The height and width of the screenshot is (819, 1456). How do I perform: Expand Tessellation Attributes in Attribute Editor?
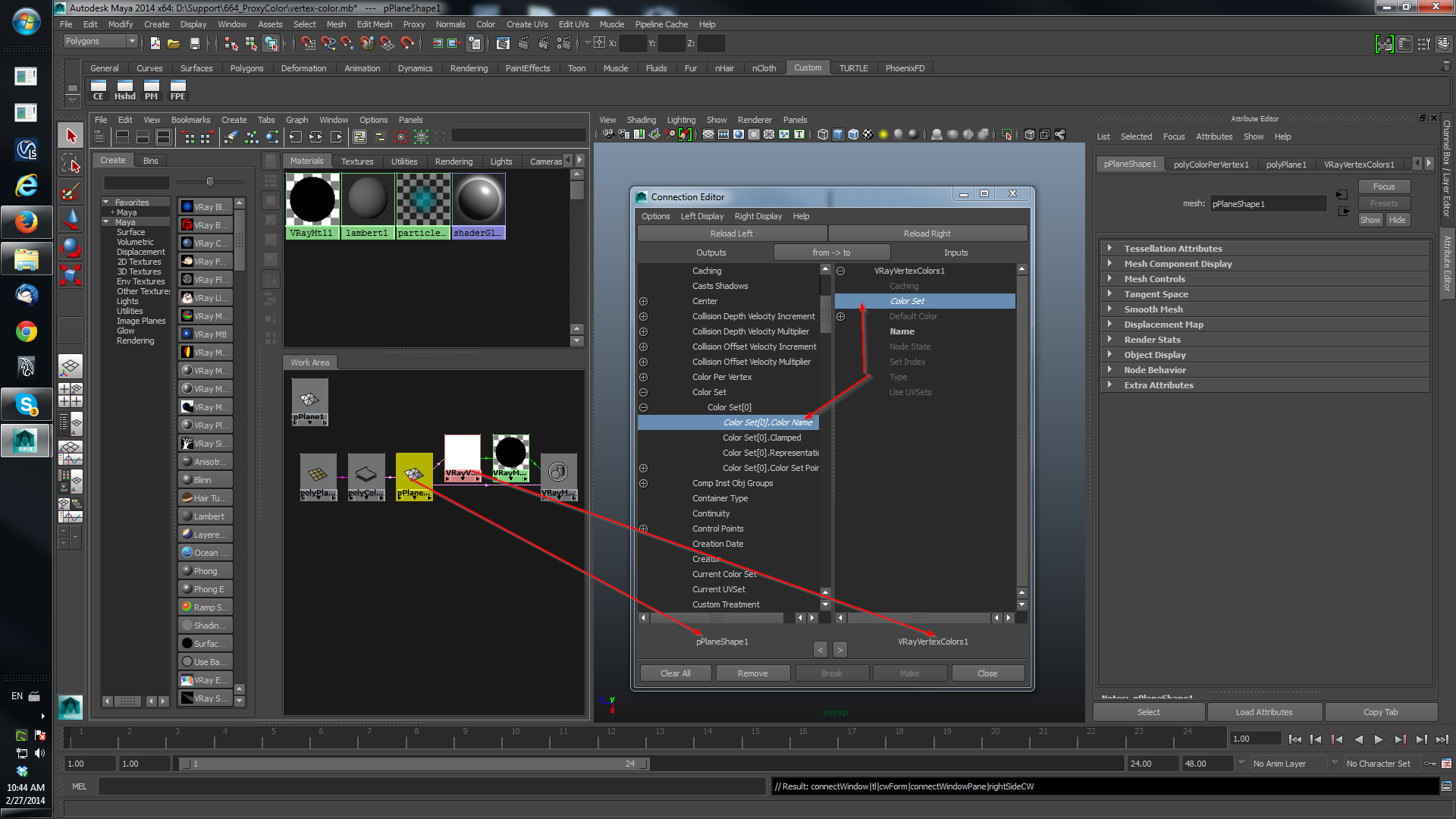tap(1109, 248)
